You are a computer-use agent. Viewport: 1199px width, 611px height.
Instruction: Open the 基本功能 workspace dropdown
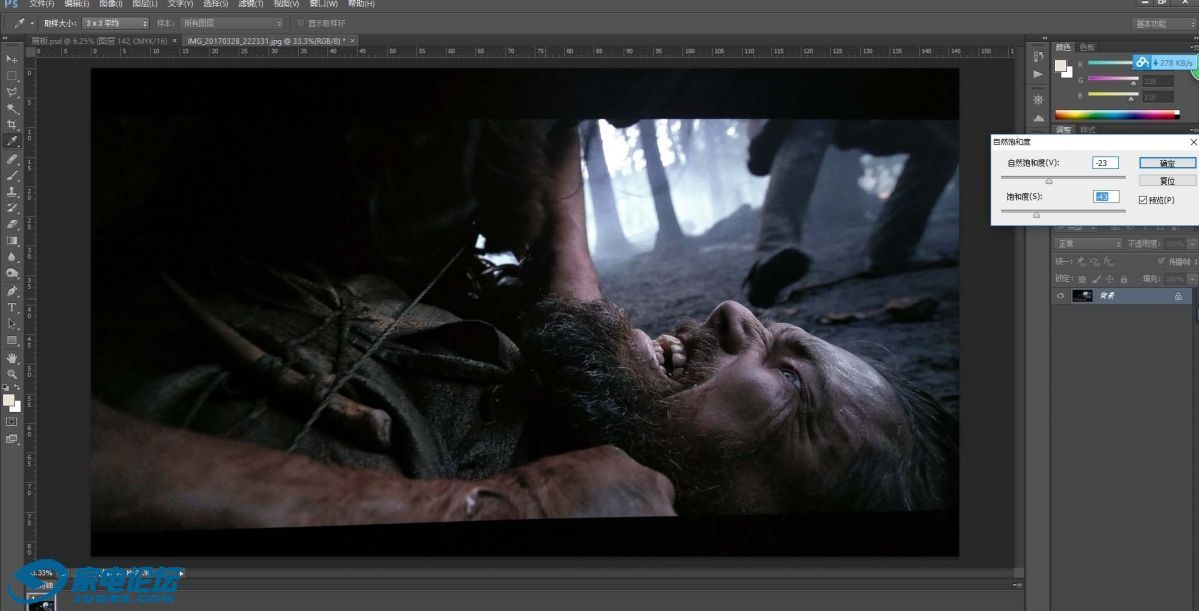(x=1162, y=23)
